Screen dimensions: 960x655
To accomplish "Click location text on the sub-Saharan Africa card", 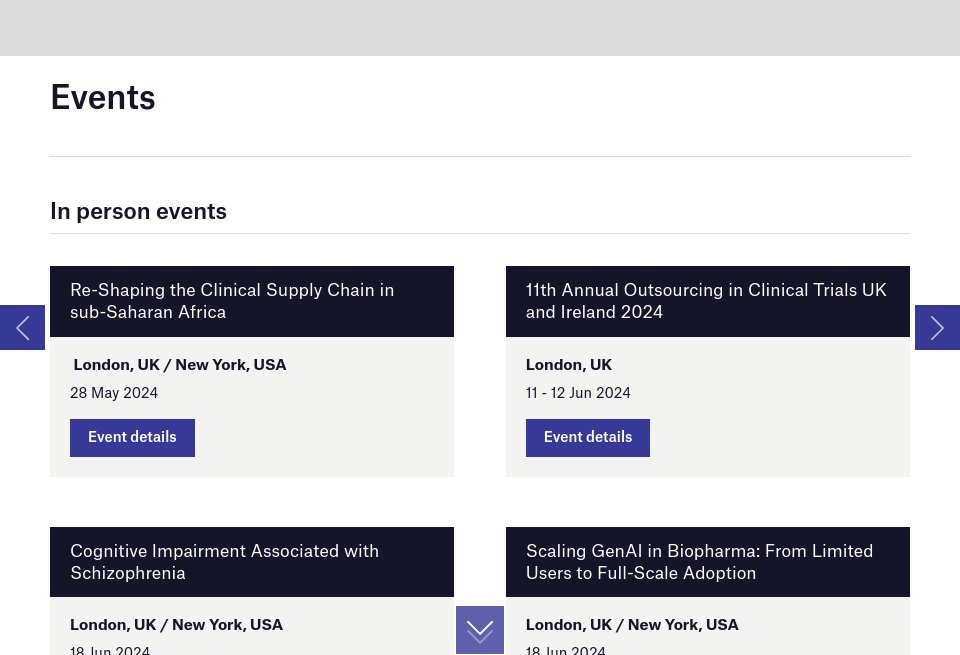I will point(180,365).
